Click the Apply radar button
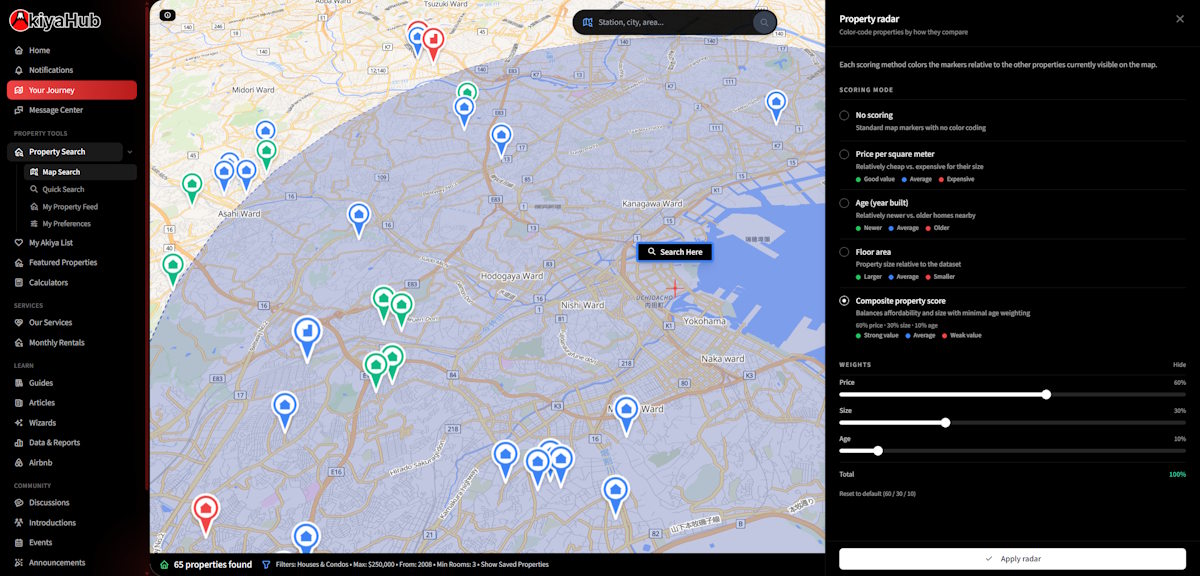This screenshot has height=576, width=1200. pyautogui.click(x=1012, y=559)
